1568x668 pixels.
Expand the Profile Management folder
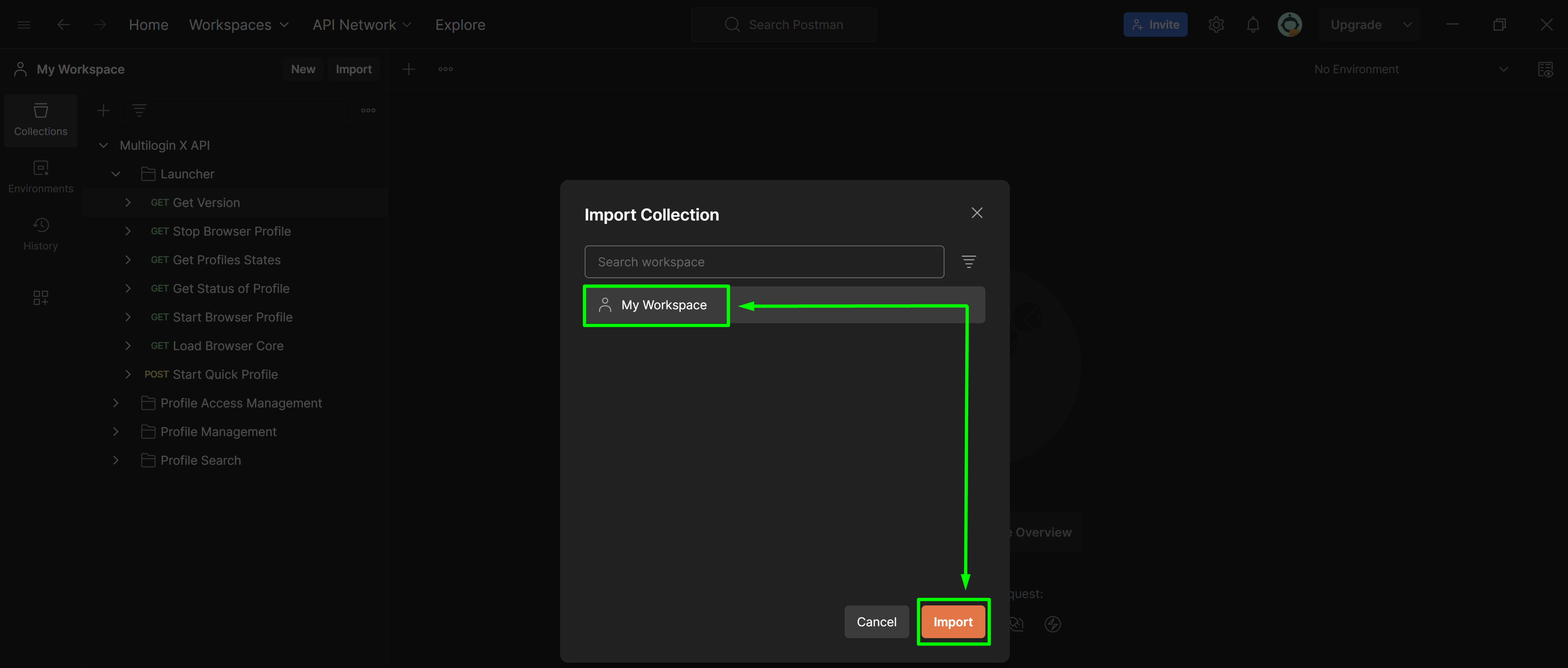[x=116, y=432]
